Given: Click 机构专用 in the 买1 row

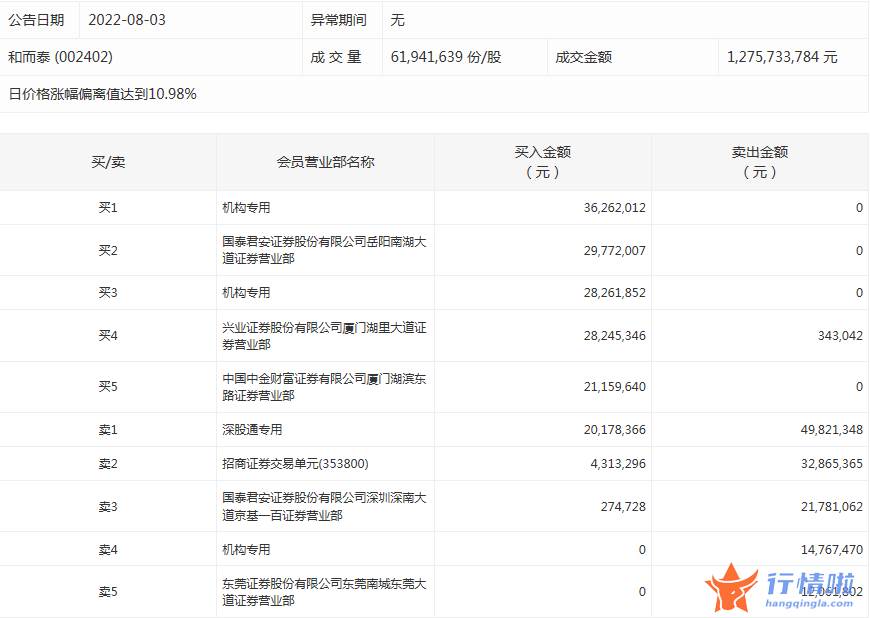Looking at the screenshot, I should pyautogui.click(x=246, y=207).
